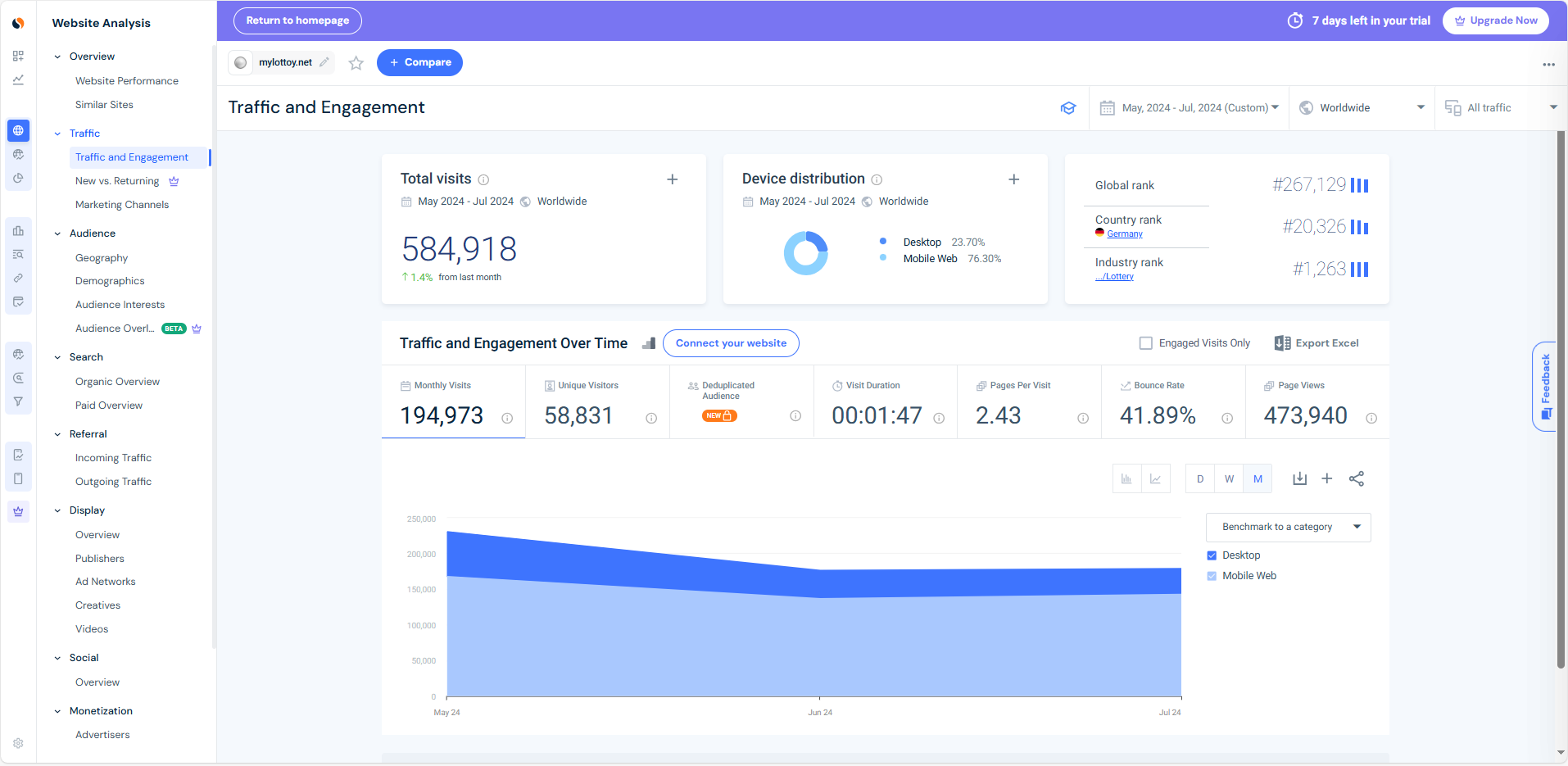Screen dimensions: 1568x766
Task: Open New vs. Returning page
Action: 117,181
